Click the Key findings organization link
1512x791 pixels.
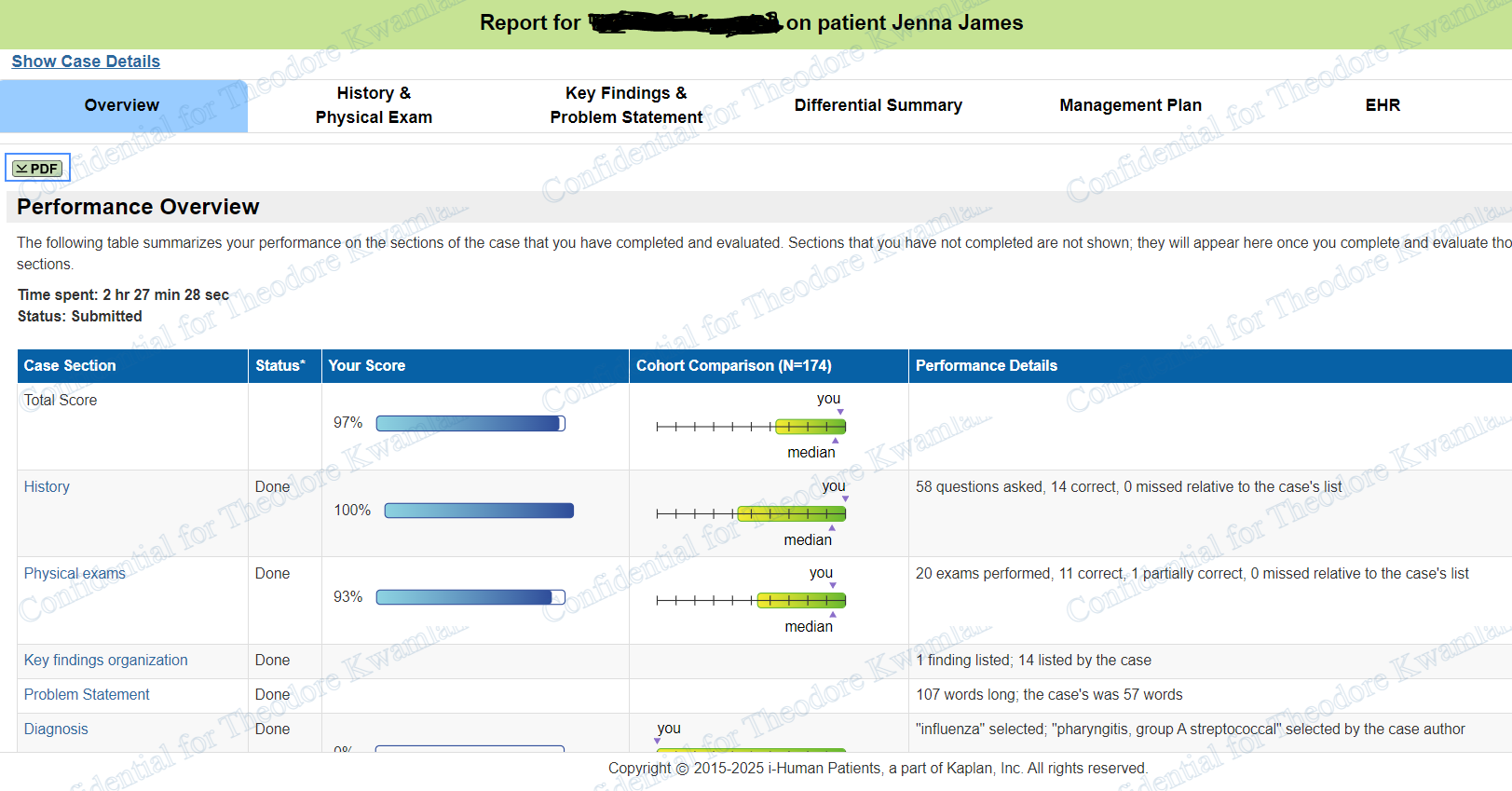point(106,660)
